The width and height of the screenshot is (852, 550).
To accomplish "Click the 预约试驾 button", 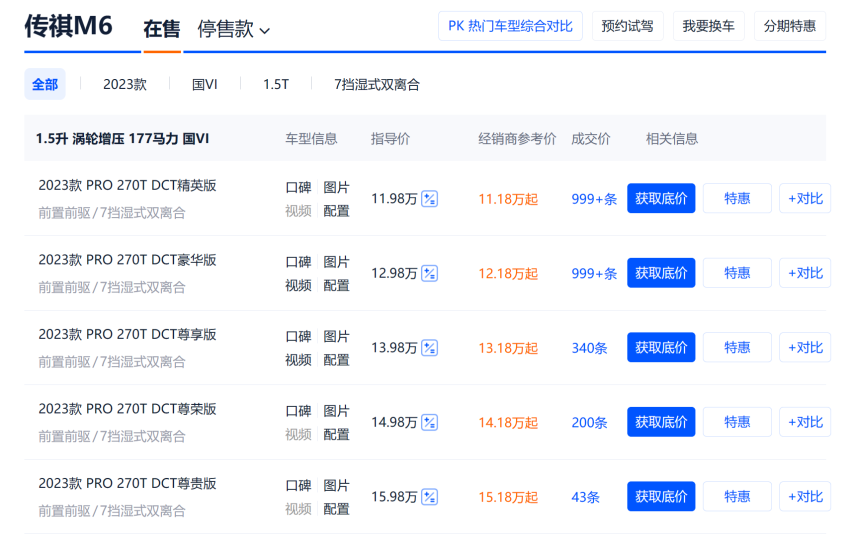I will [x=628, y=26].
